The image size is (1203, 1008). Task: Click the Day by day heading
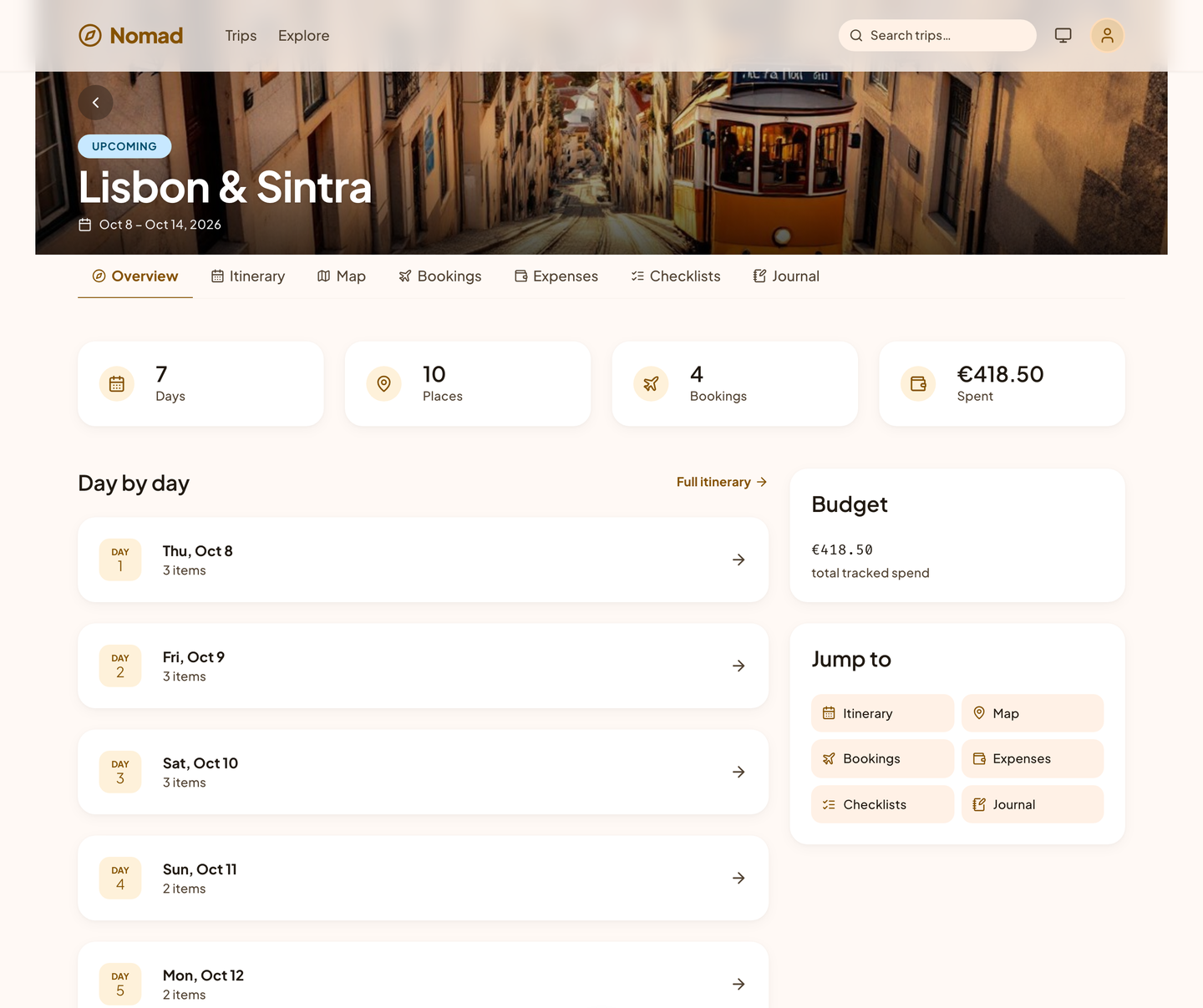coord(134,484)
